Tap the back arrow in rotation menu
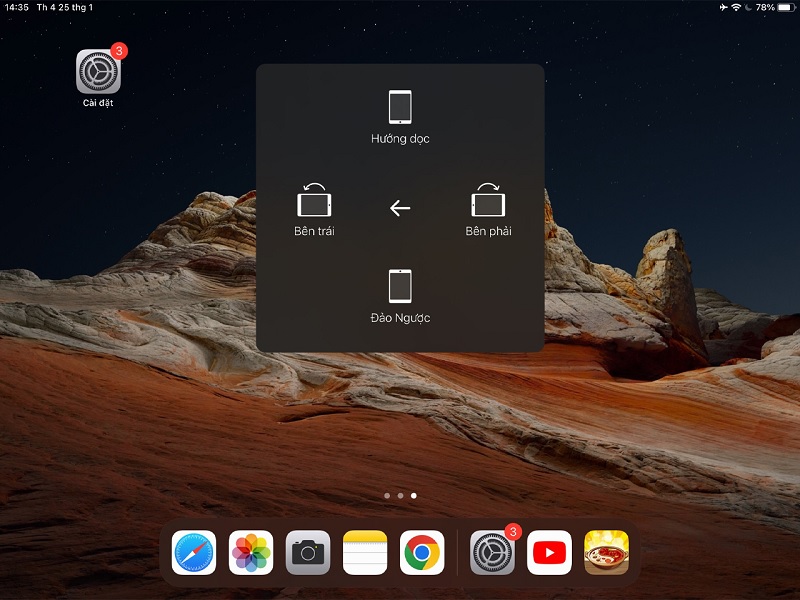Screen dimensions: 800x600 click(x=400, y=208)
